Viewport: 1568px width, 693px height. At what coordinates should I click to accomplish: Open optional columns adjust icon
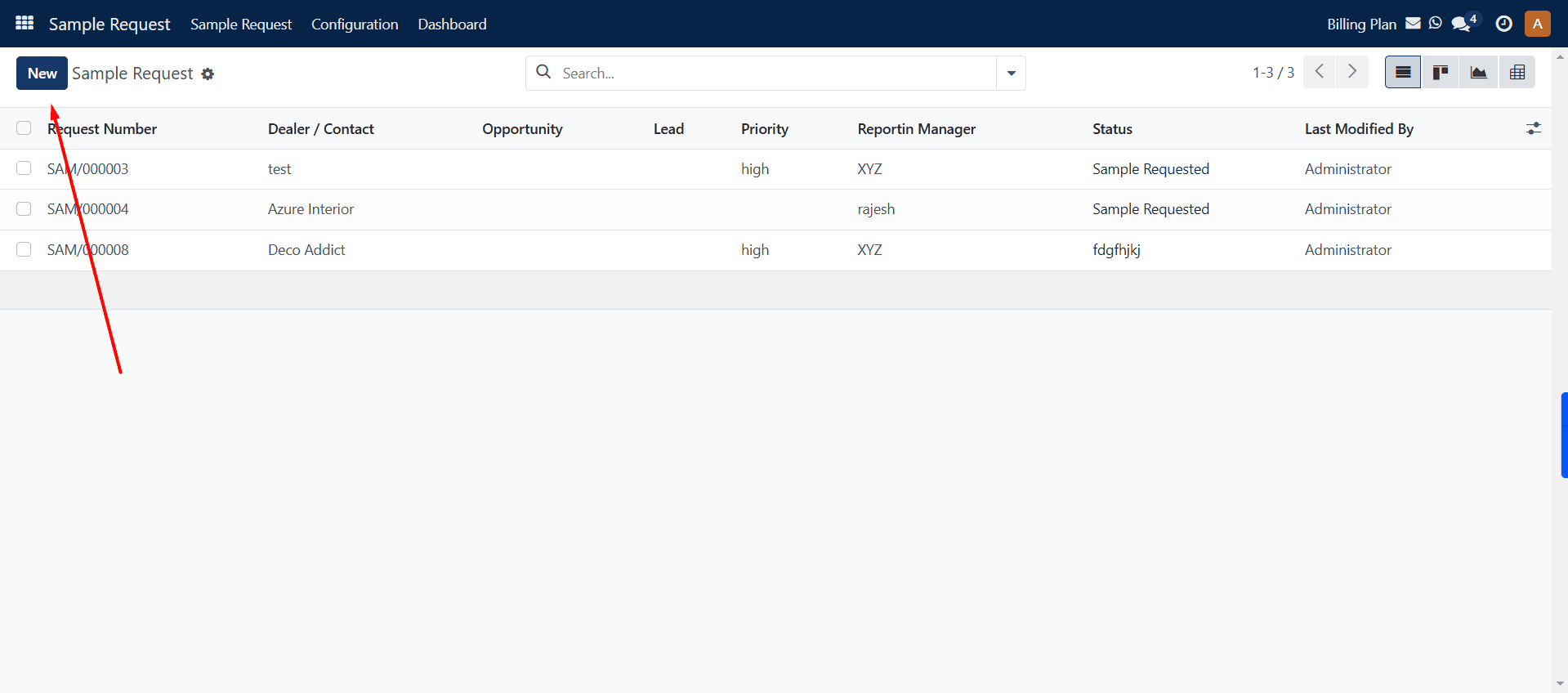click(x=1534, y=128)
